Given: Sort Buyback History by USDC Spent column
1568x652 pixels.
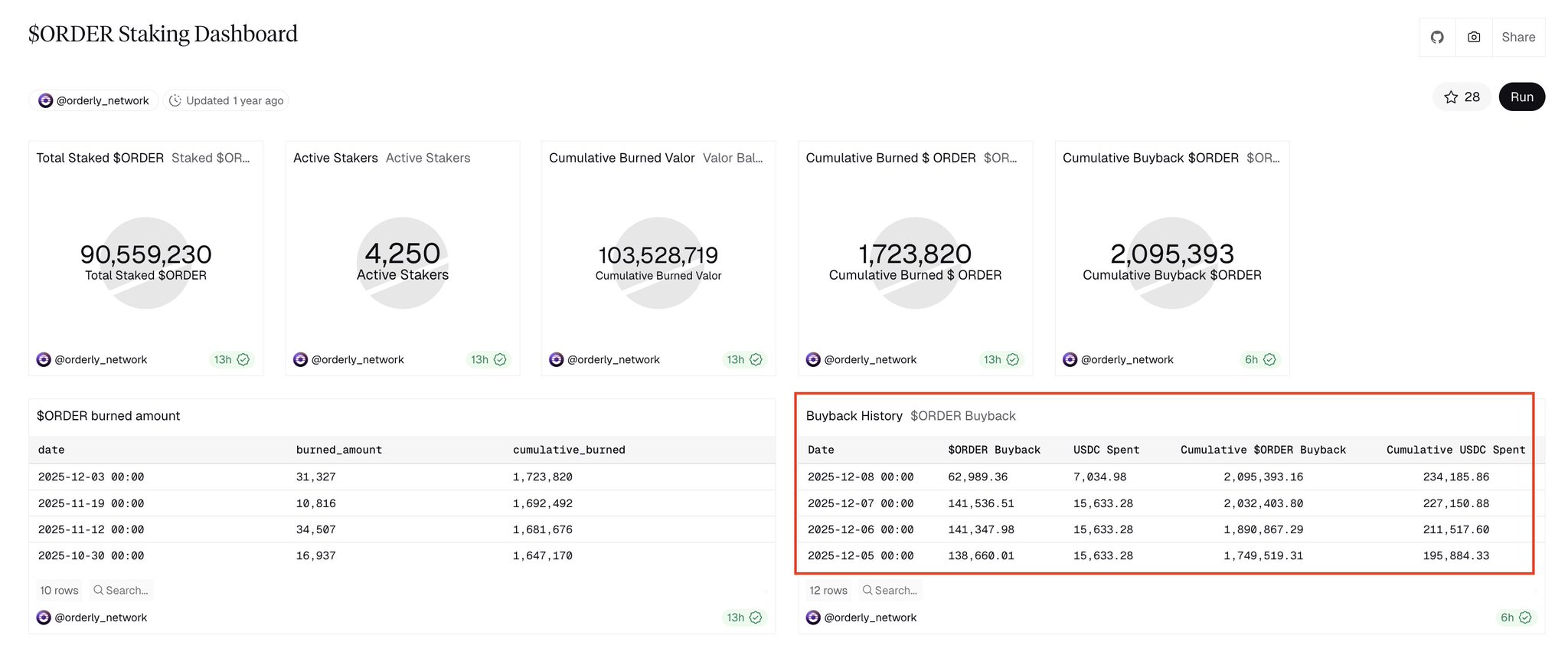Looking at the screenshot, I should [x=1106, y=450].
